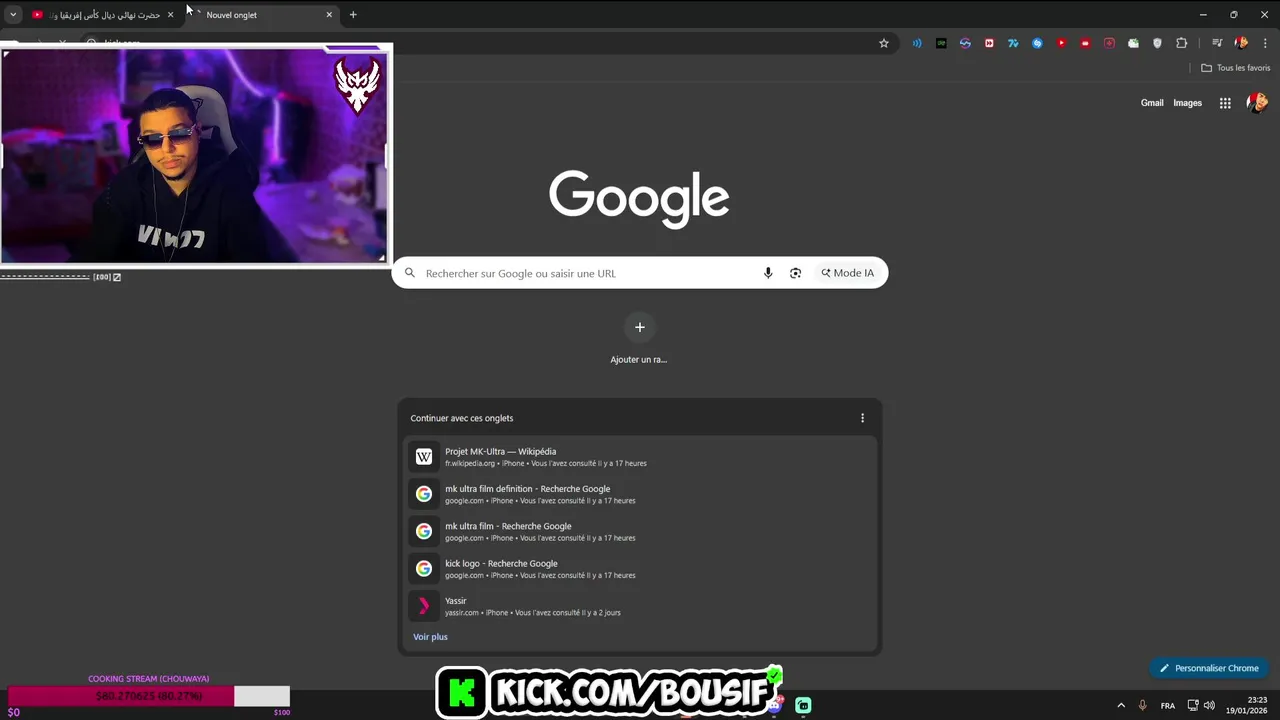The image size is (1280, 720).
Task: Click the plus icon to add shortcut
Action: click(x=640, y=327)
